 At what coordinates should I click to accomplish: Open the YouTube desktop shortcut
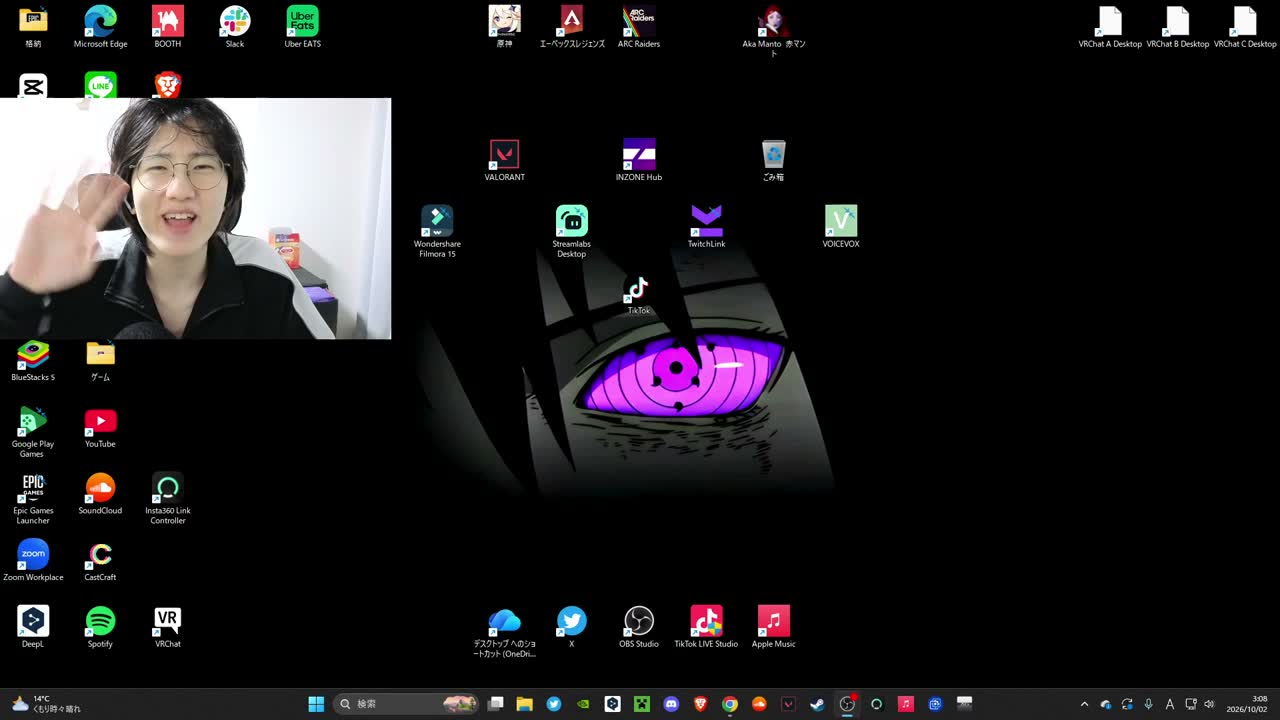click(x=100, y=427)
